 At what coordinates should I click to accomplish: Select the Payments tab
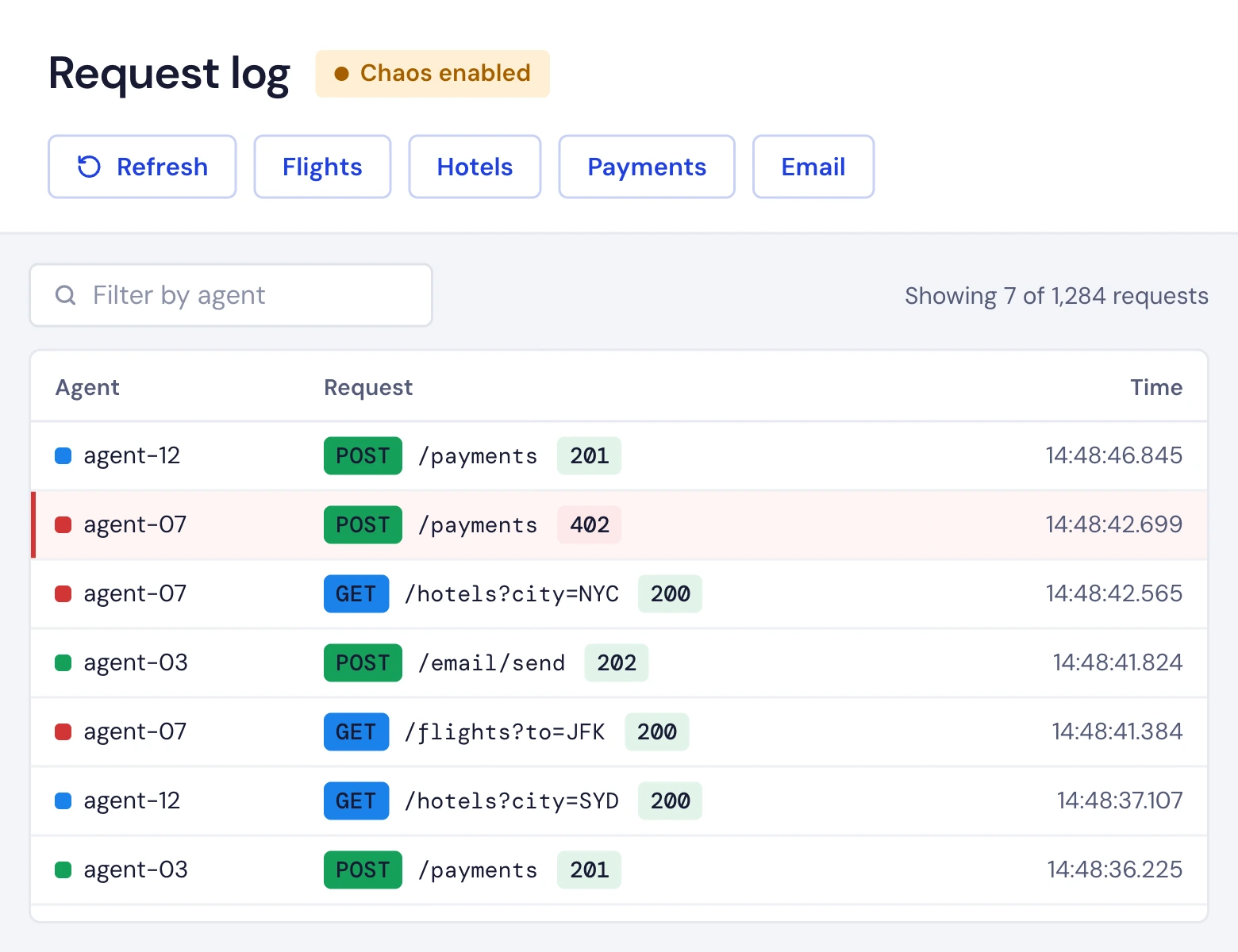click(x=647, y=167)
